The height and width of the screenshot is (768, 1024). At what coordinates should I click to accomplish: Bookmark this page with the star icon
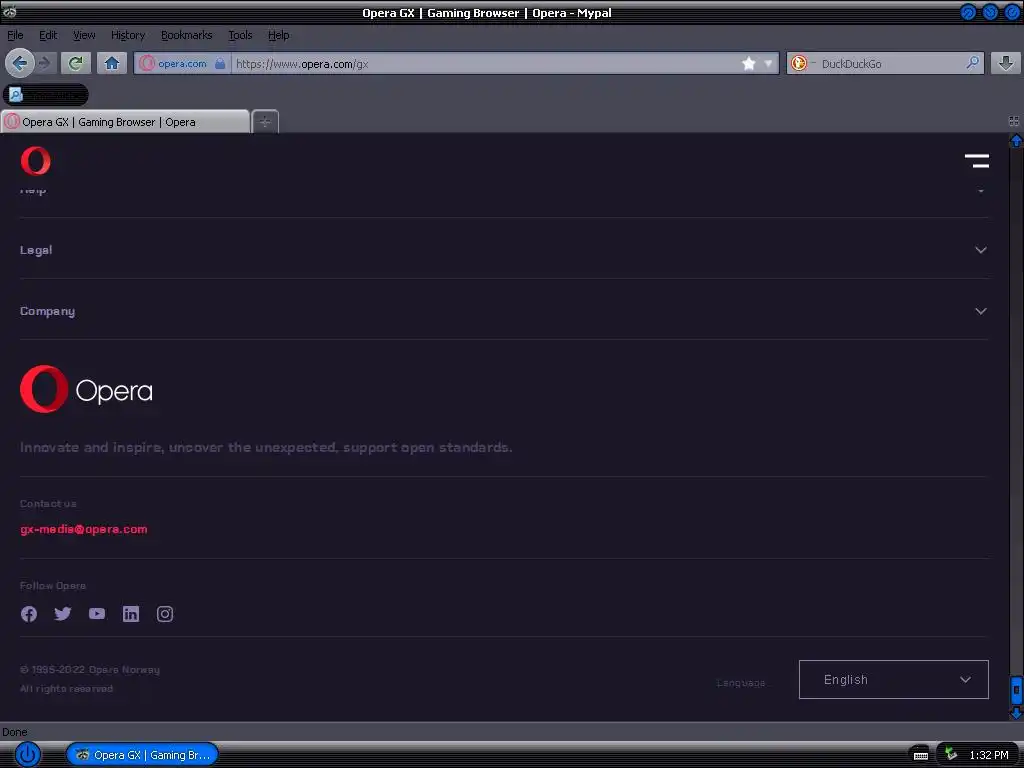click(x=748, y=63)
